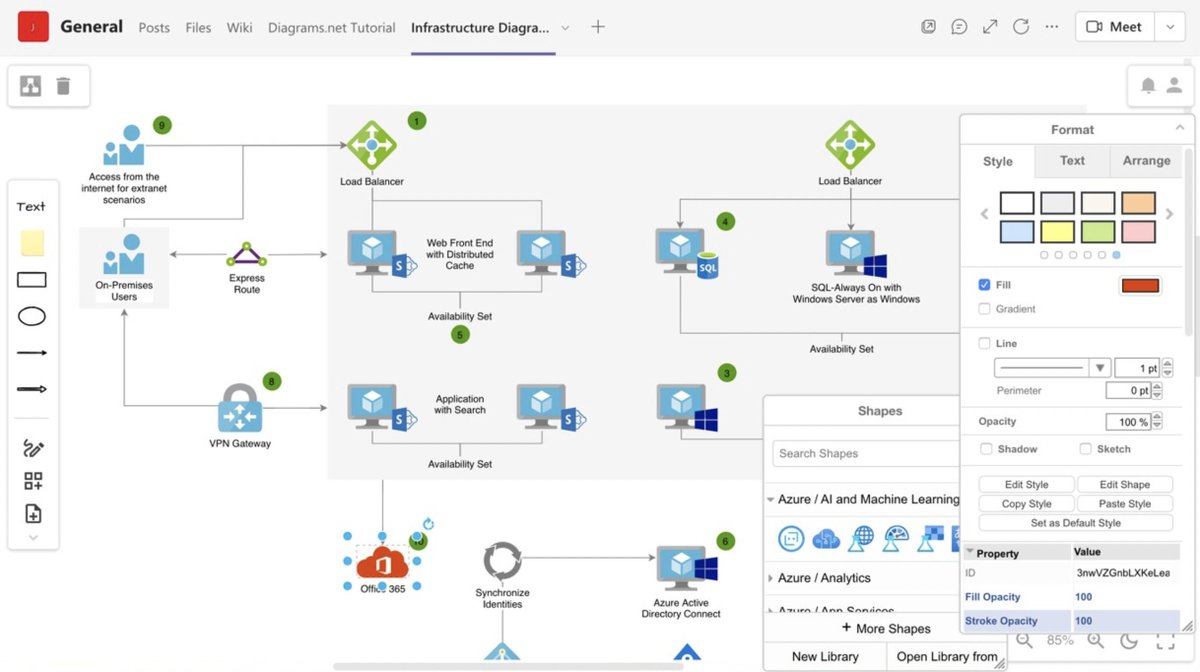Click the insert page icon in sidebar
1200x672 pixels.
pyautogui.click(x=33, y=514)
